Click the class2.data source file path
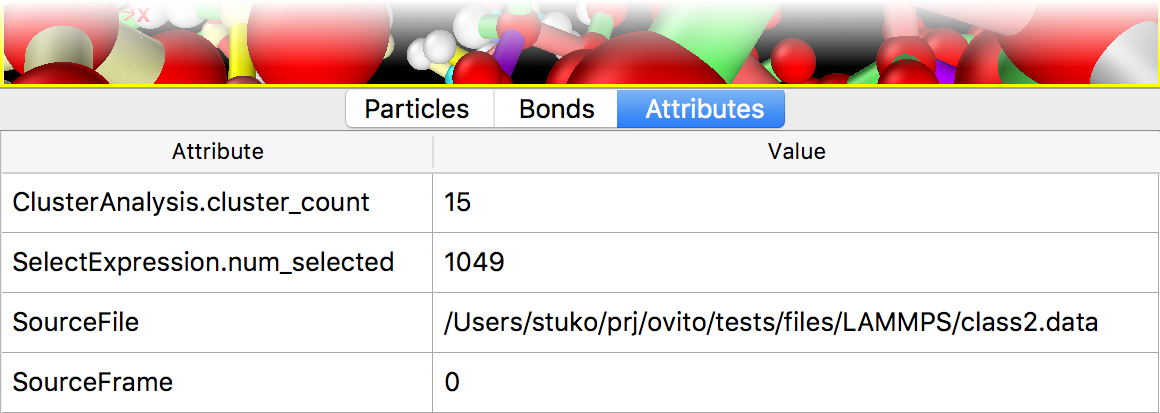This screenshot has width=1160, height=413. pyautogui.click(x=771, y=323)
